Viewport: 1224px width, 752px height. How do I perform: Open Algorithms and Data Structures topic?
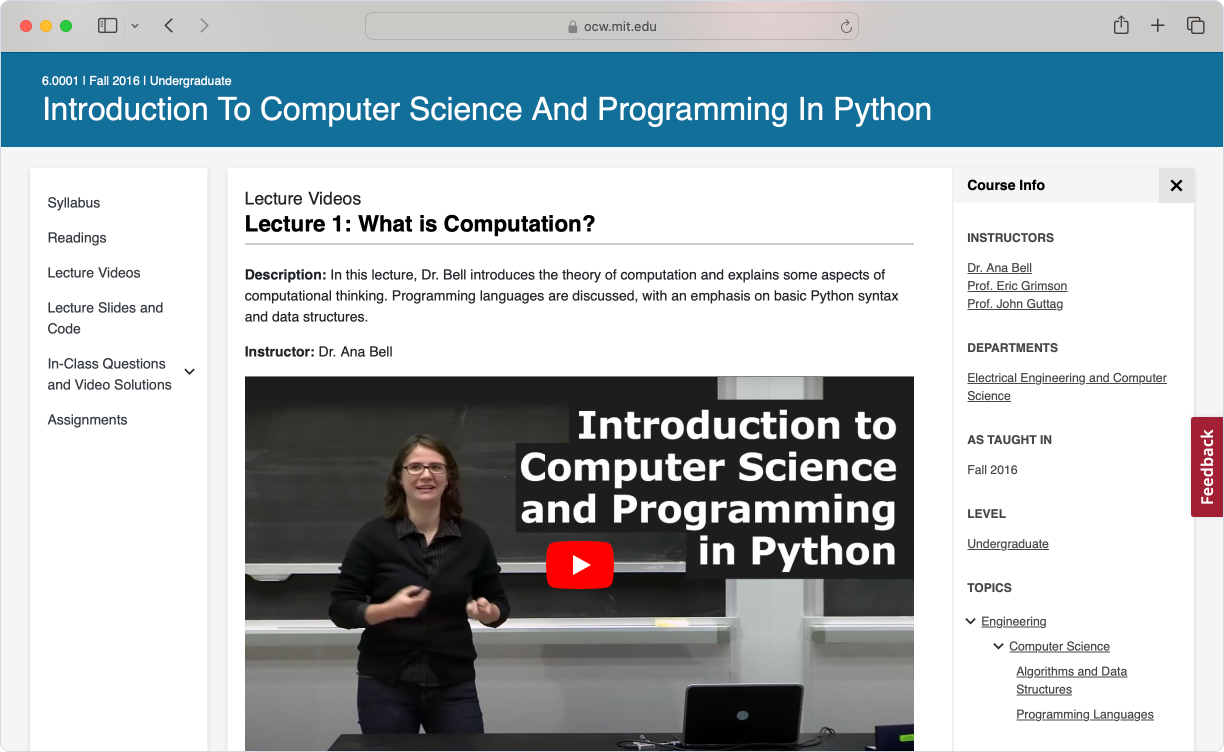[x=1071, y=681]
